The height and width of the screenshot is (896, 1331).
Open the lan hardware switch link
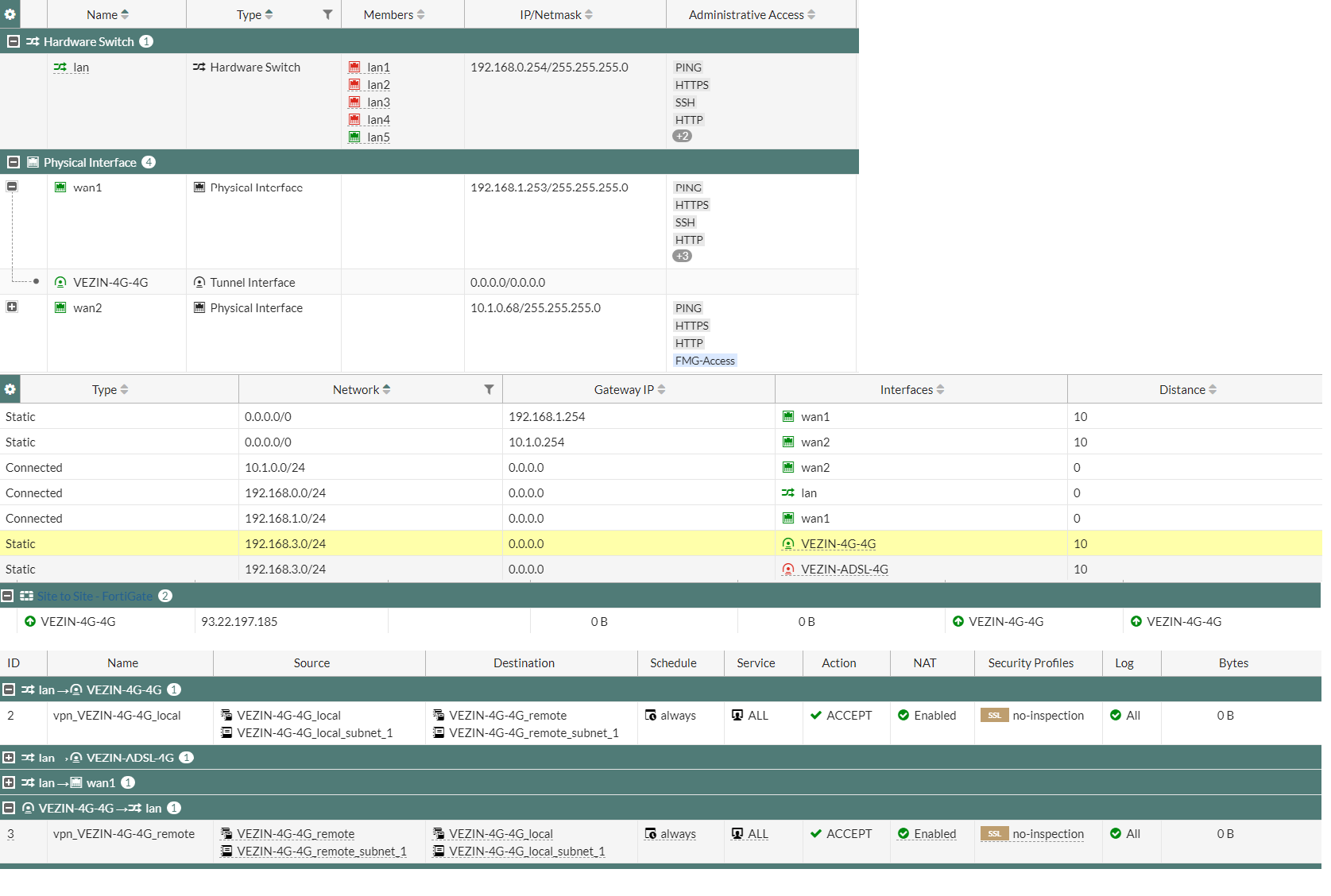(x=81, y=68)
